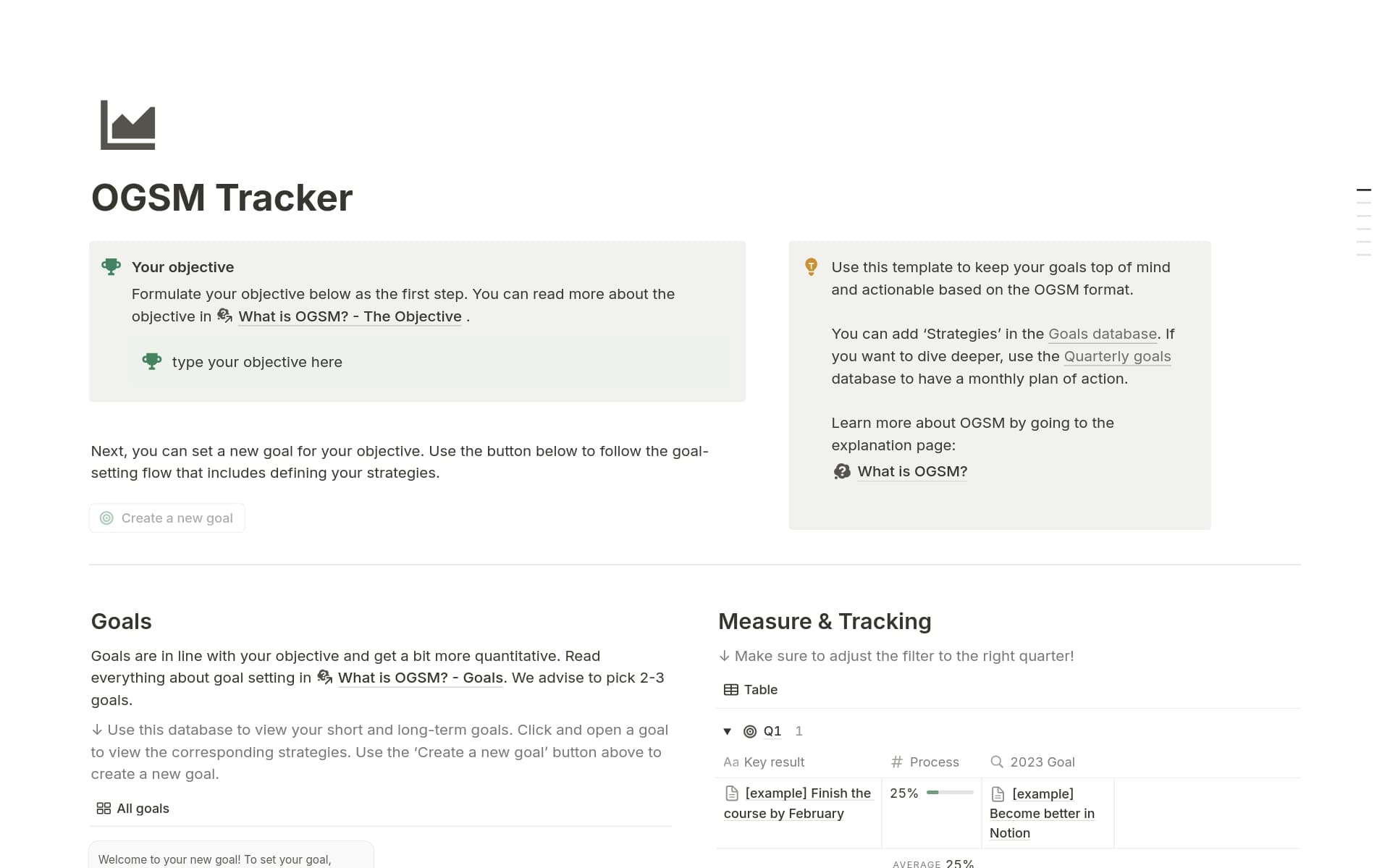Click the lightbulb icon in the tips callout

[x=811, y=267]
